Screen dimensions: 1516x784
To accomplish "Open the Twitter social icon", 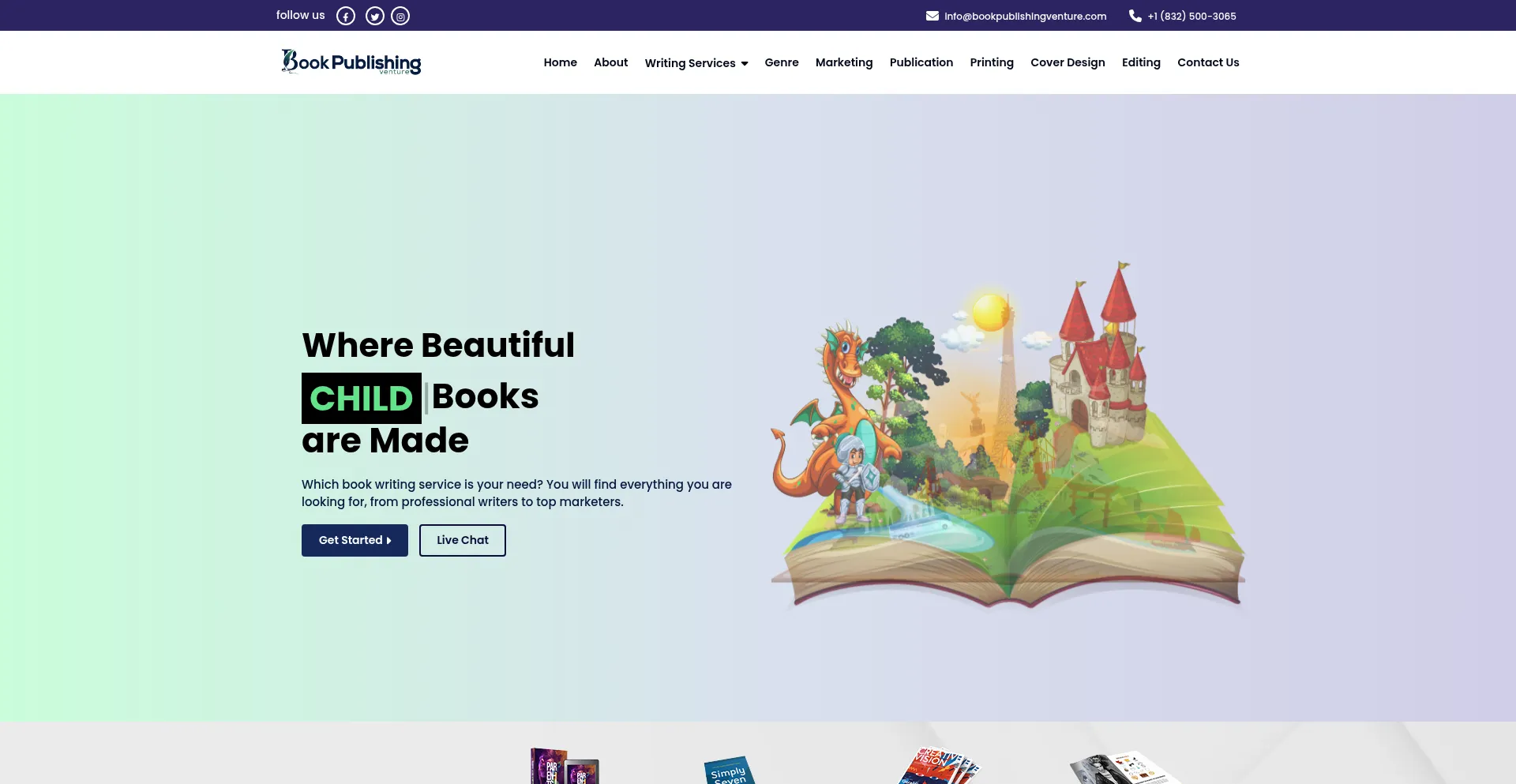I will tap(375, 16).
